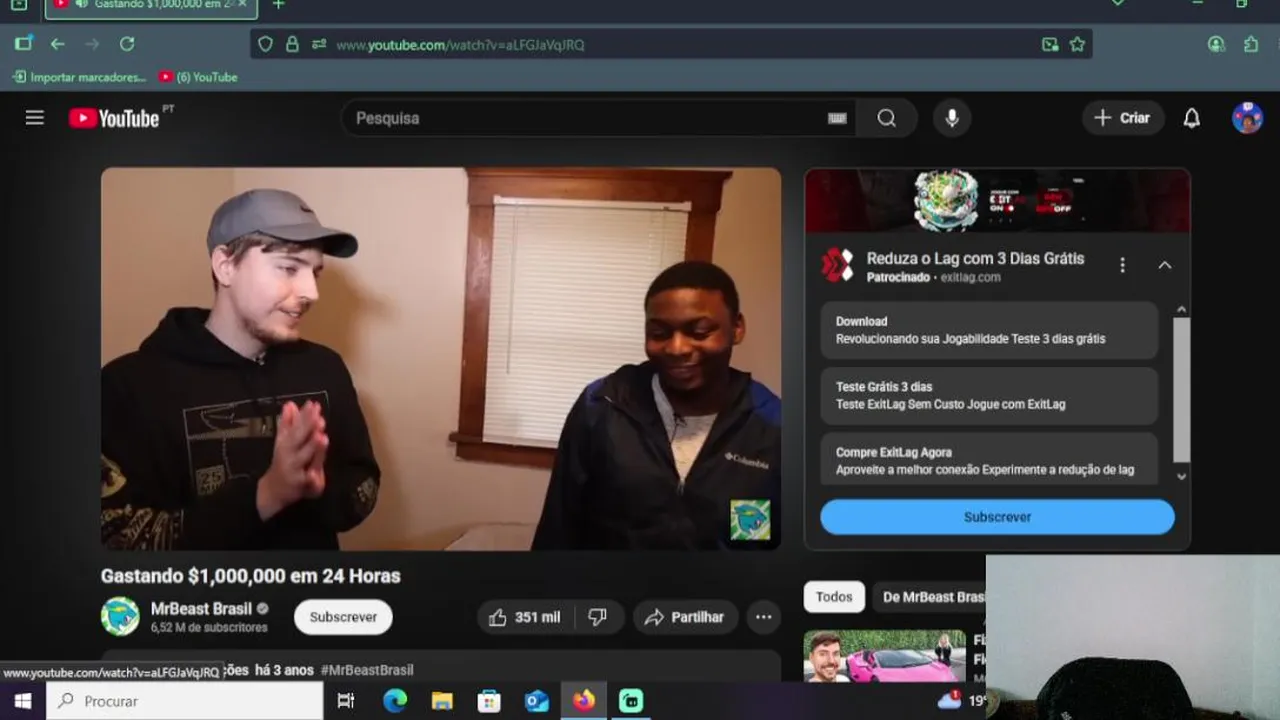Open ad options three-dot menu
This screenshot has height=720, width=1280.
coord(1122,265)
